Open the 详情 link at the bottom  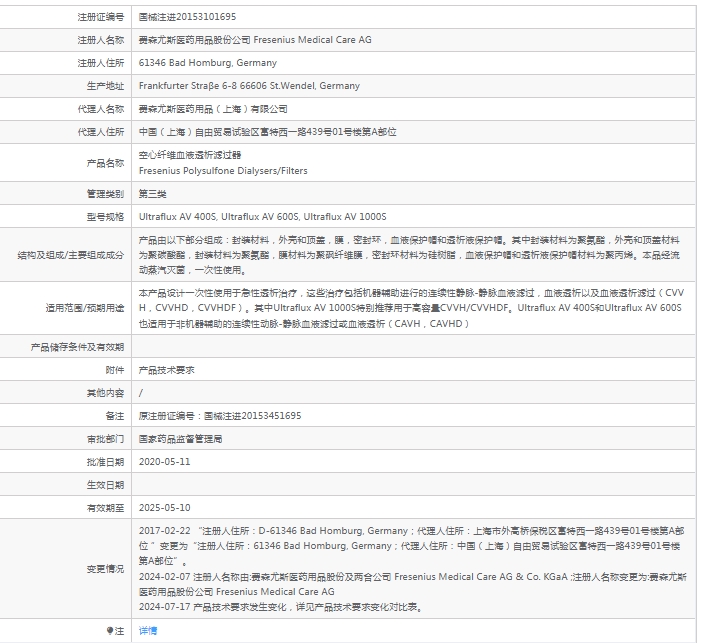pos(148,631)
